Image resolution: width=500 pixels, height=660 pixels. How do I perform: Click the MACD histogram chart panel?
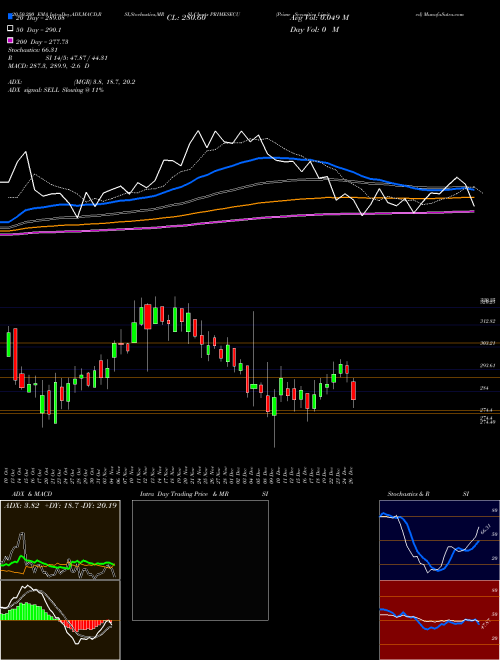point(60,620)
